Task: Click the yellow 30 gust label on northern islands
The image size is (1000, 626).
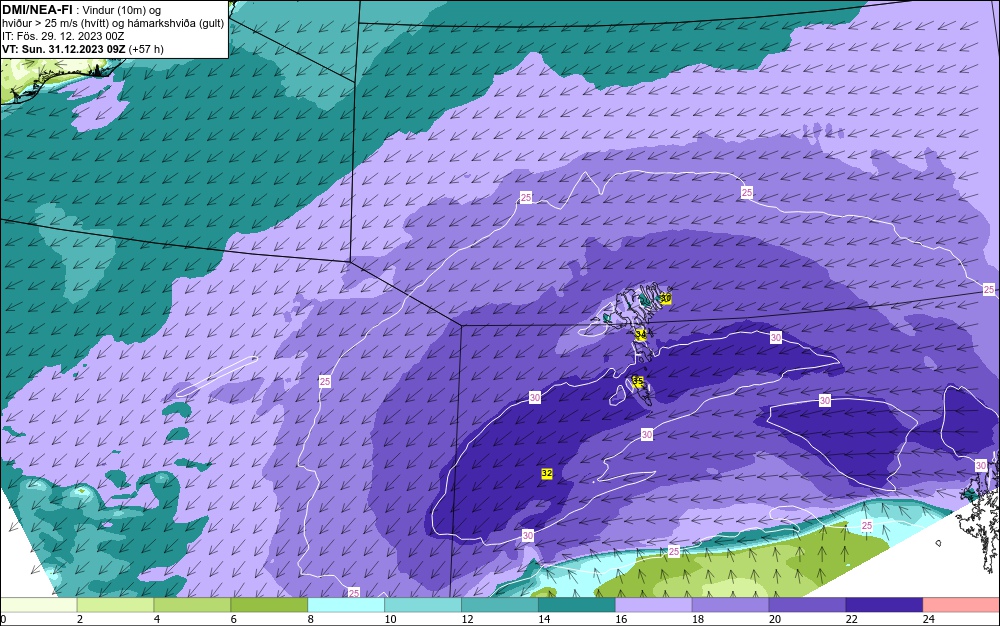Action: pos(666,298)
